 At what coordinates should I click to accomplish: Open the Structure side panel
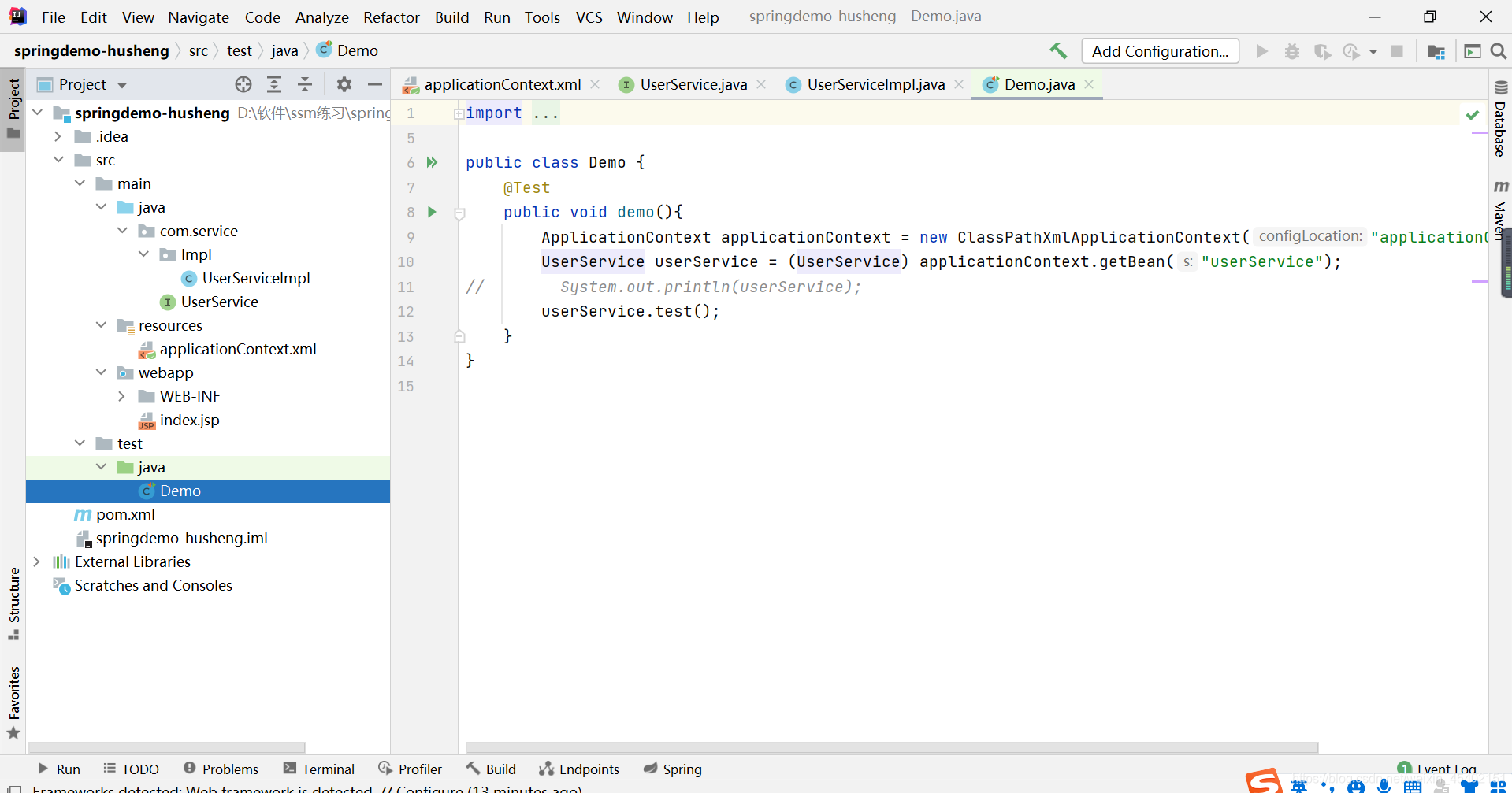13,604
